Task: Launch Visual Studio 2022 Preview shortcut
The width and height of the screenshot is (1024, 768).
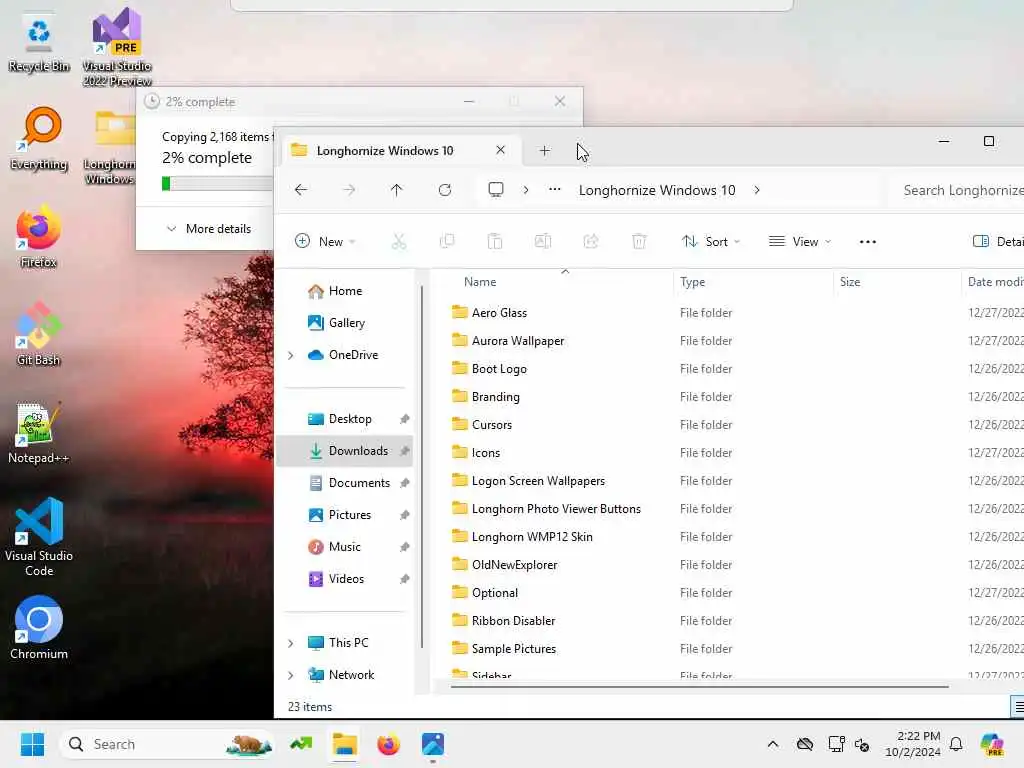Action: pos(117,47)
